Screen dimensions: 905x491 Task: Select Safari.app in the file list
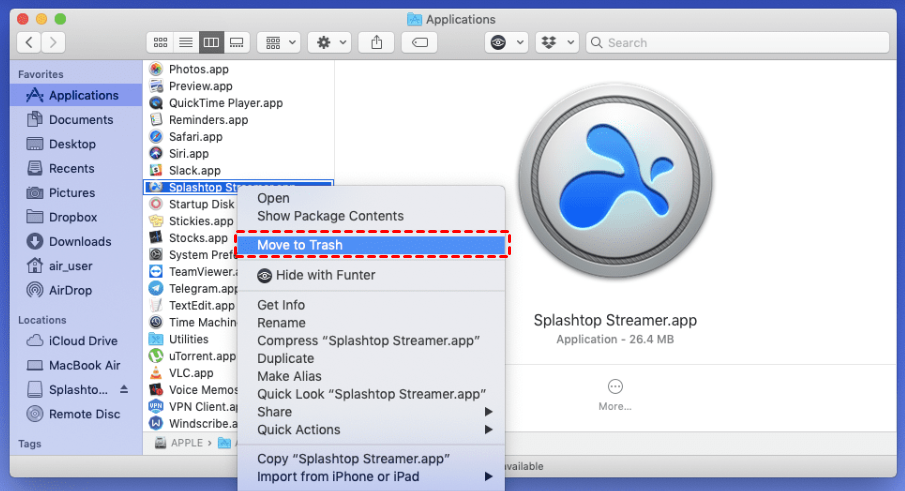pos(238,137)
